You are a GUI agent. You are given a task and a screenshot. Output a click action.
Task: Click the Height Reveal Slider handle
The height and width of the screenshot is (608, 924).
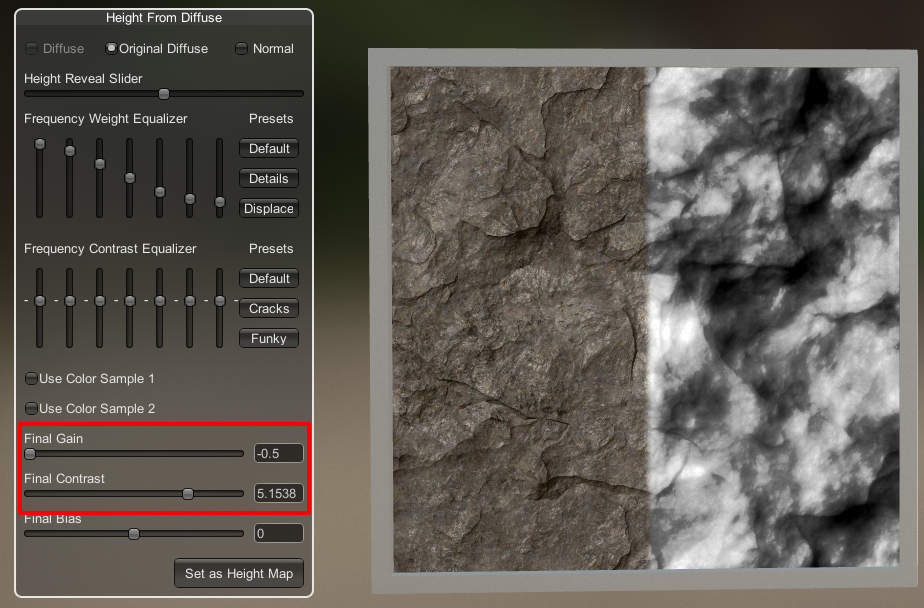[x=164, y=94]
